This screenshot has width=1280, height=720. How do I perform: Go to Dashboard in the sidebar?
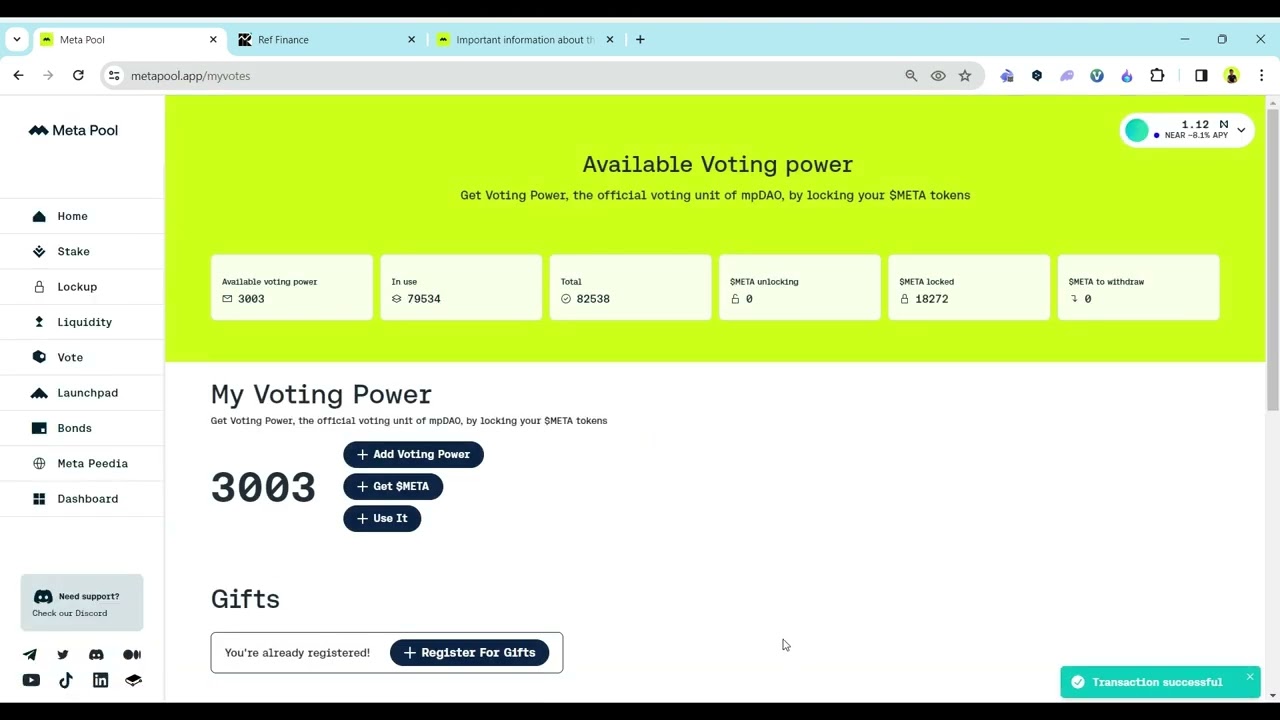click(x=87, y=499)
